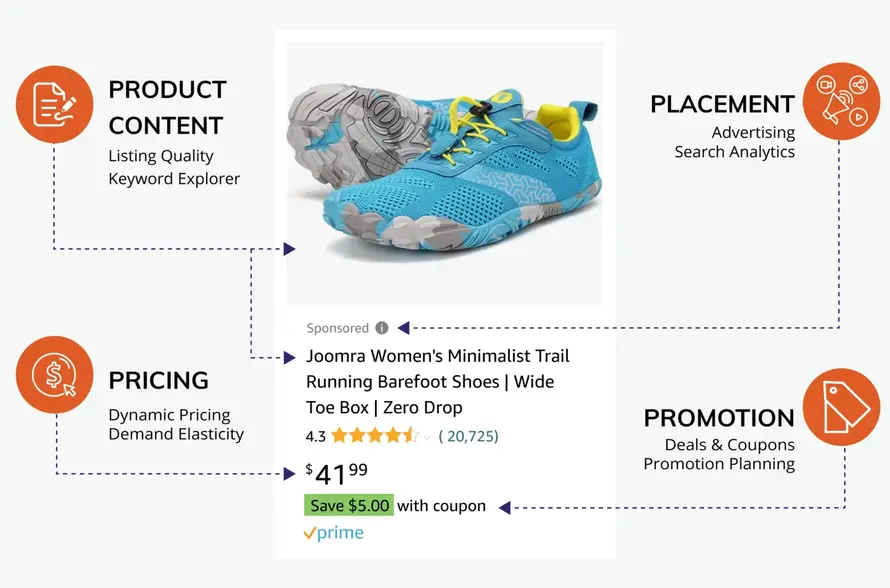Expand the rating breakdown chevron
The image size is (890, 588).
pyautogui.click(x=427, y=437)
